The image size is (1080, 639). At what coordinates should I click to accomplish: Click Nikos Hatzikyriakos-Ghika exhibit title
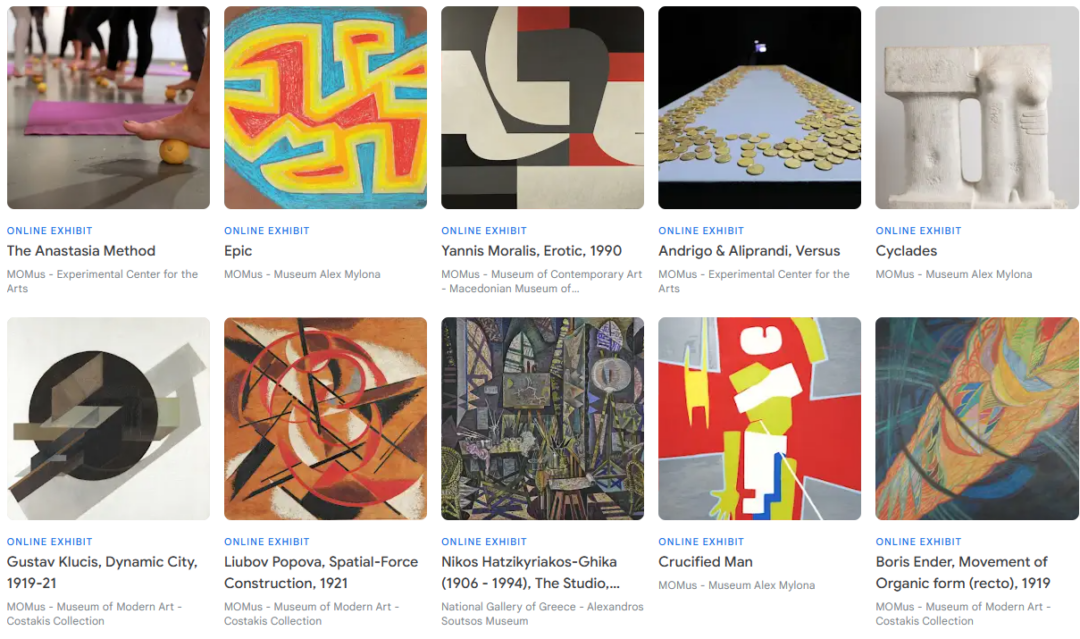point(530,572)
